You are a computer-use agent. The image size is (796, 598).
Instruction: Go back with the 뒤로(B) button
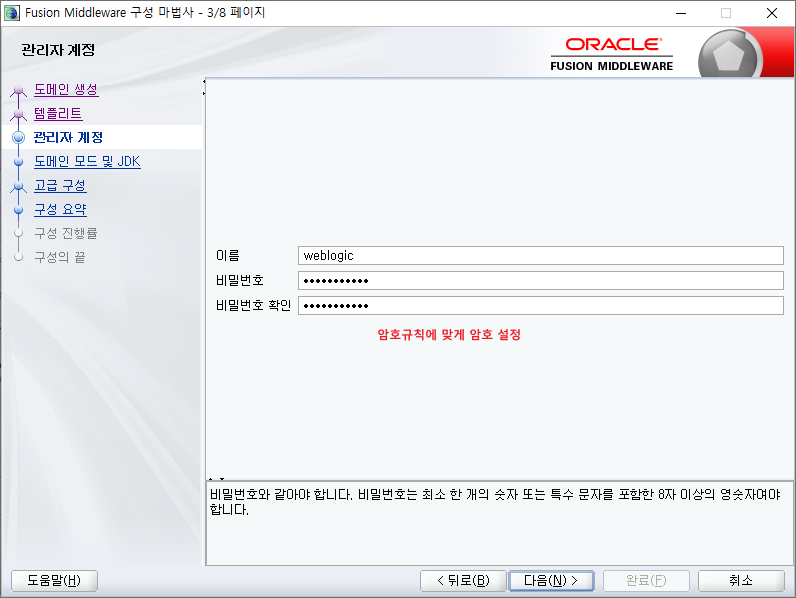point(463,580)
